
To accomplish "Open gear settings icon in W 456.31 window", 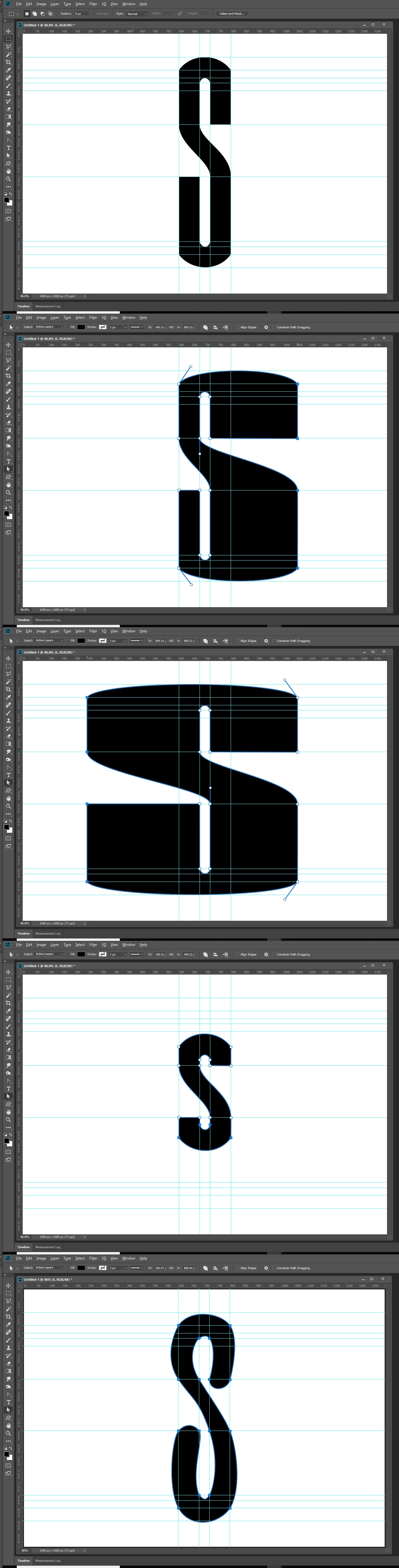I will click(266, 327).
